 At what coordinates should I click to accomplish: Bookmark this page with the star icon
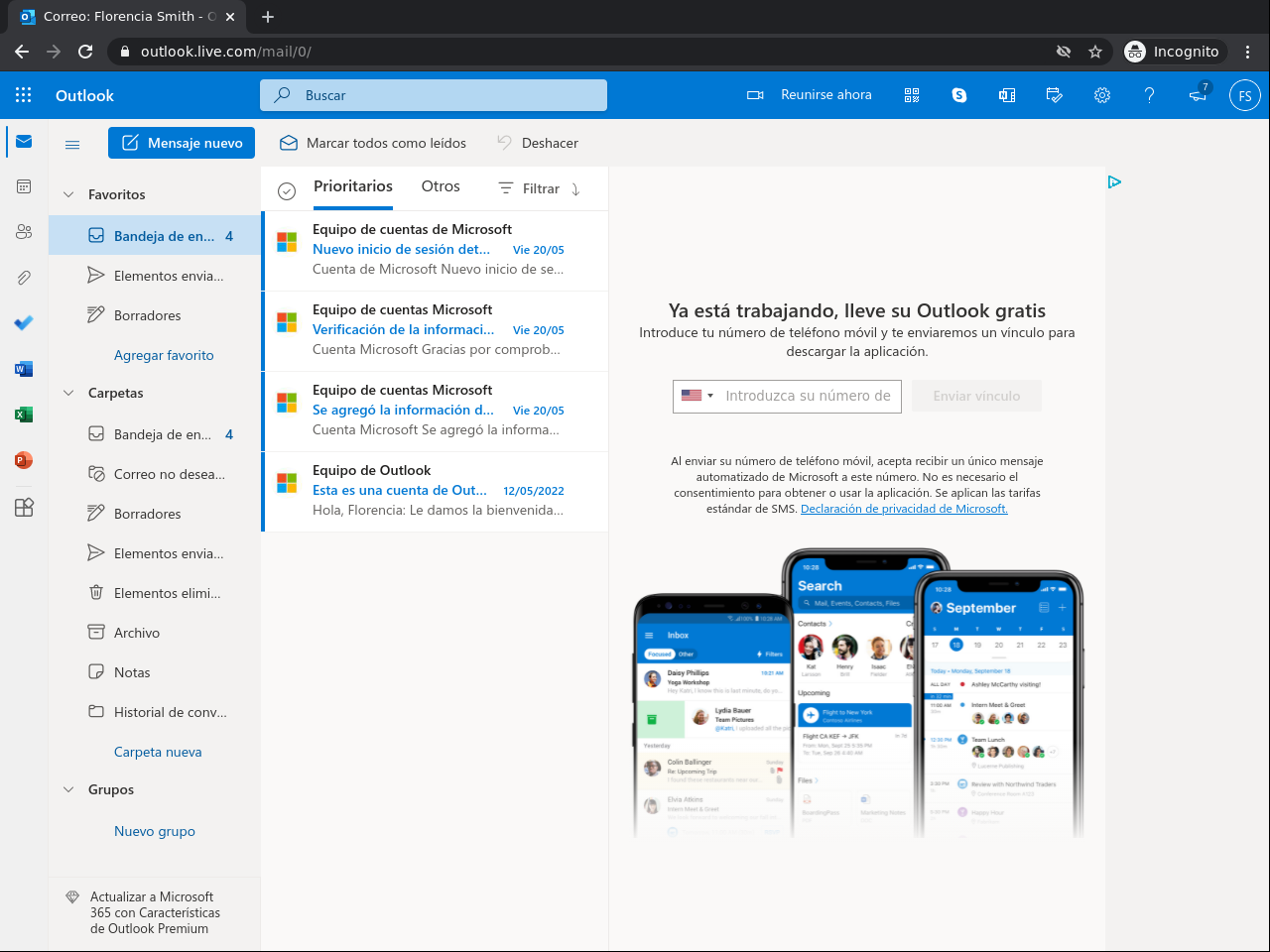(x=1095, y=52)
